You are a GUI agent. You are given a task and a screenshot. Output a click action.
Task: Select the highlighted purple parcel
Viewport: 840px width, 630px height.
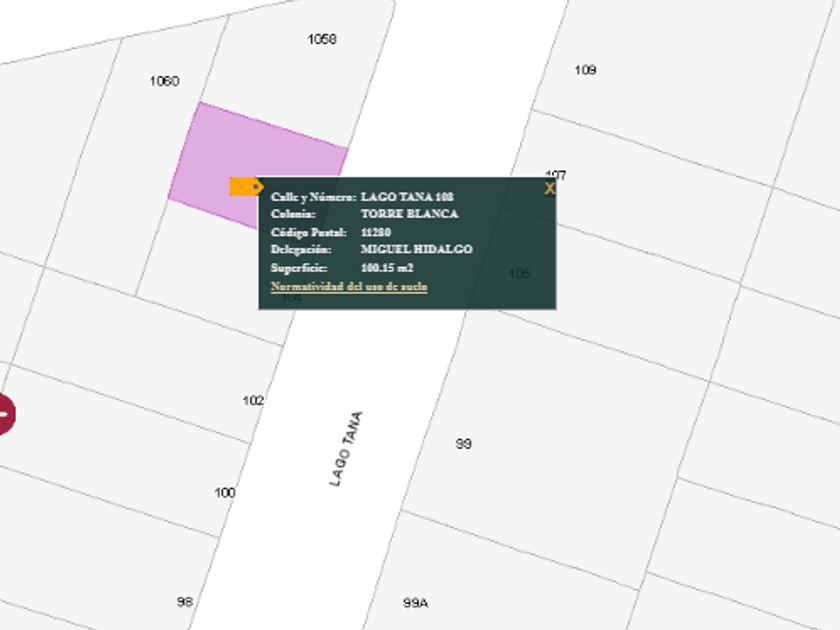pyautogui.click(x=260, y=155)
